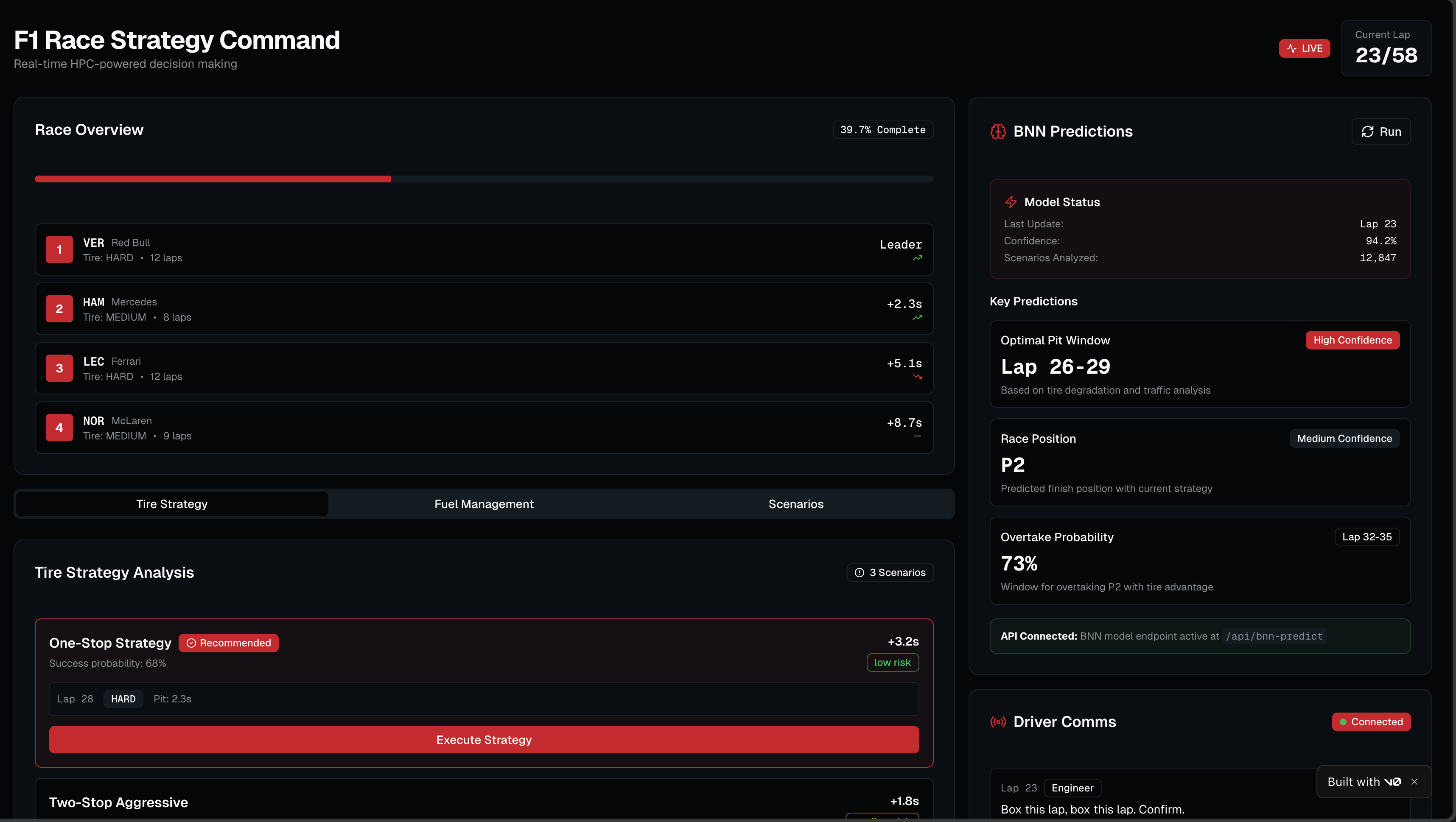Viewport: 1456px width, 822px height.
Task: Select the HAM Mercedes driver row
Action: (x=484, y=309)
